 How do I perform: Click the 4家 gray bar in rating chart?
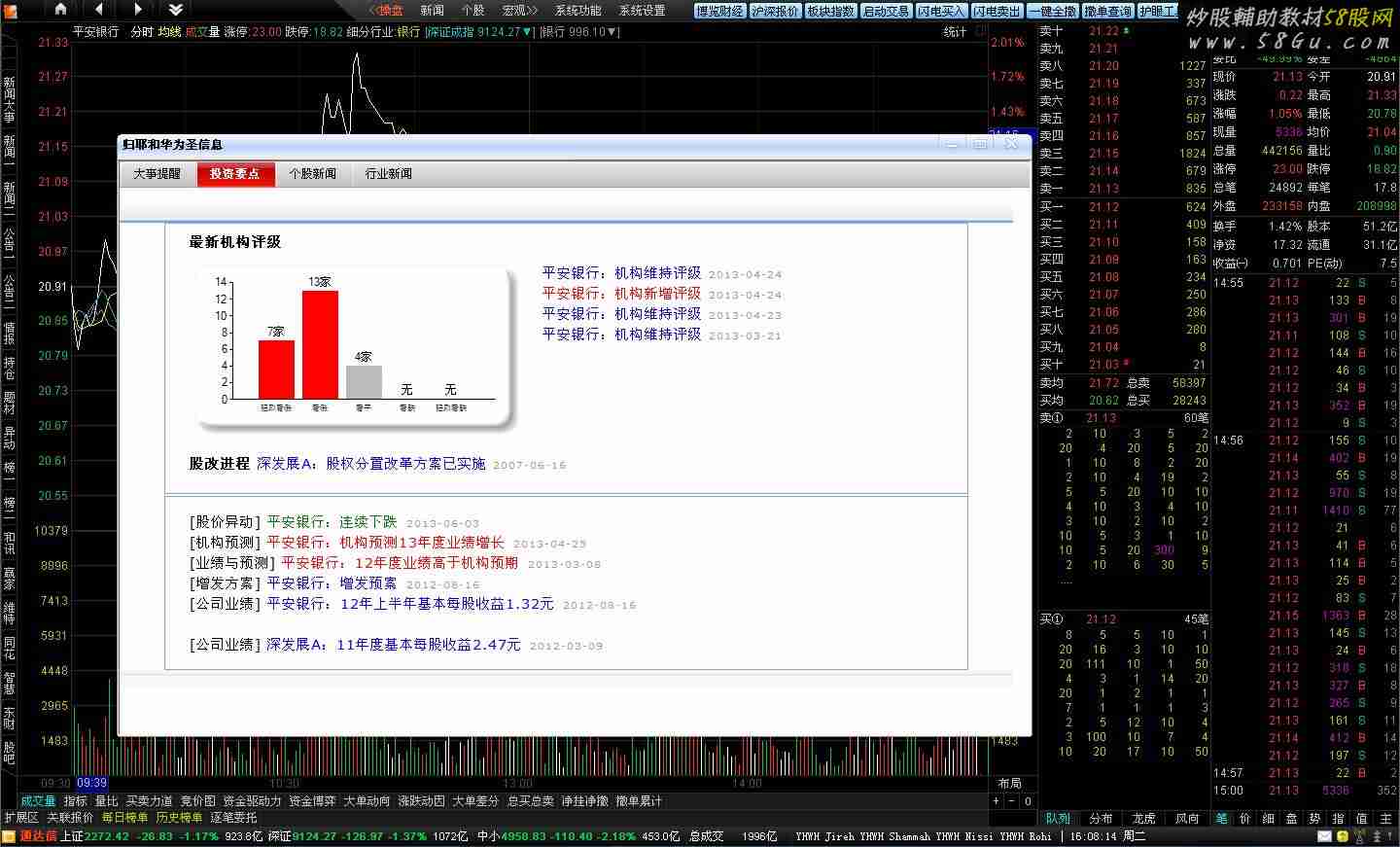pos(364,382)
